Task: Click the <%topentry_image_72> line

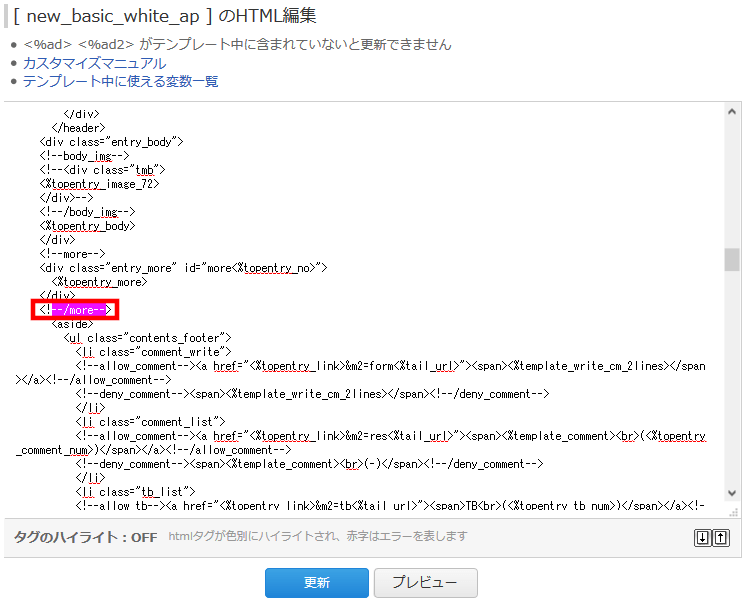Action: tap(99, 184)
